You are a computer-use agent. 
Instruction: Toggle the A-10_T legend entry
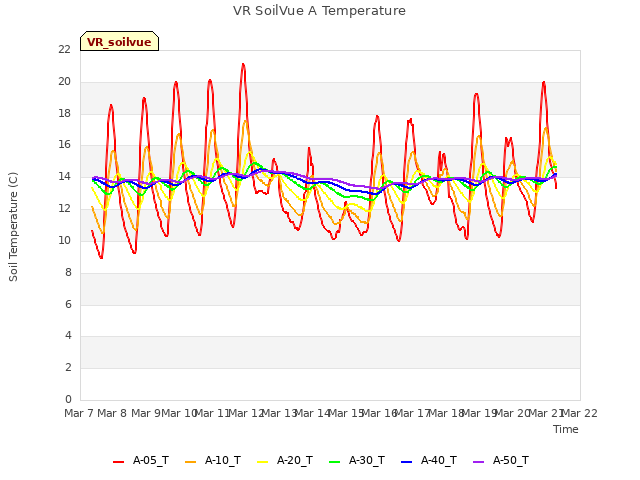[x=213, y=461]
